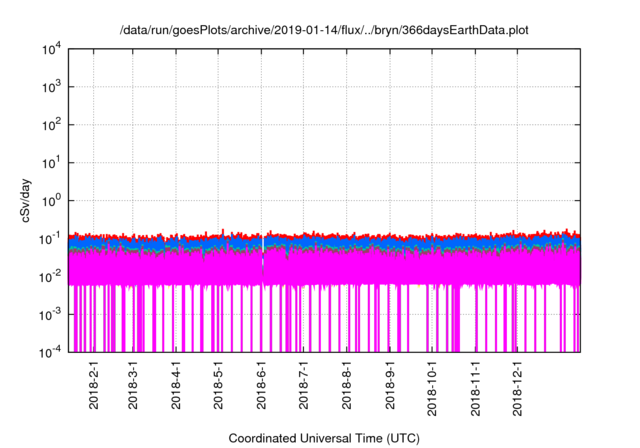This screenshot has width=640, height=448.
Task: Click the 10^3 y-axis tick label
Action: [x=51, y=87]
